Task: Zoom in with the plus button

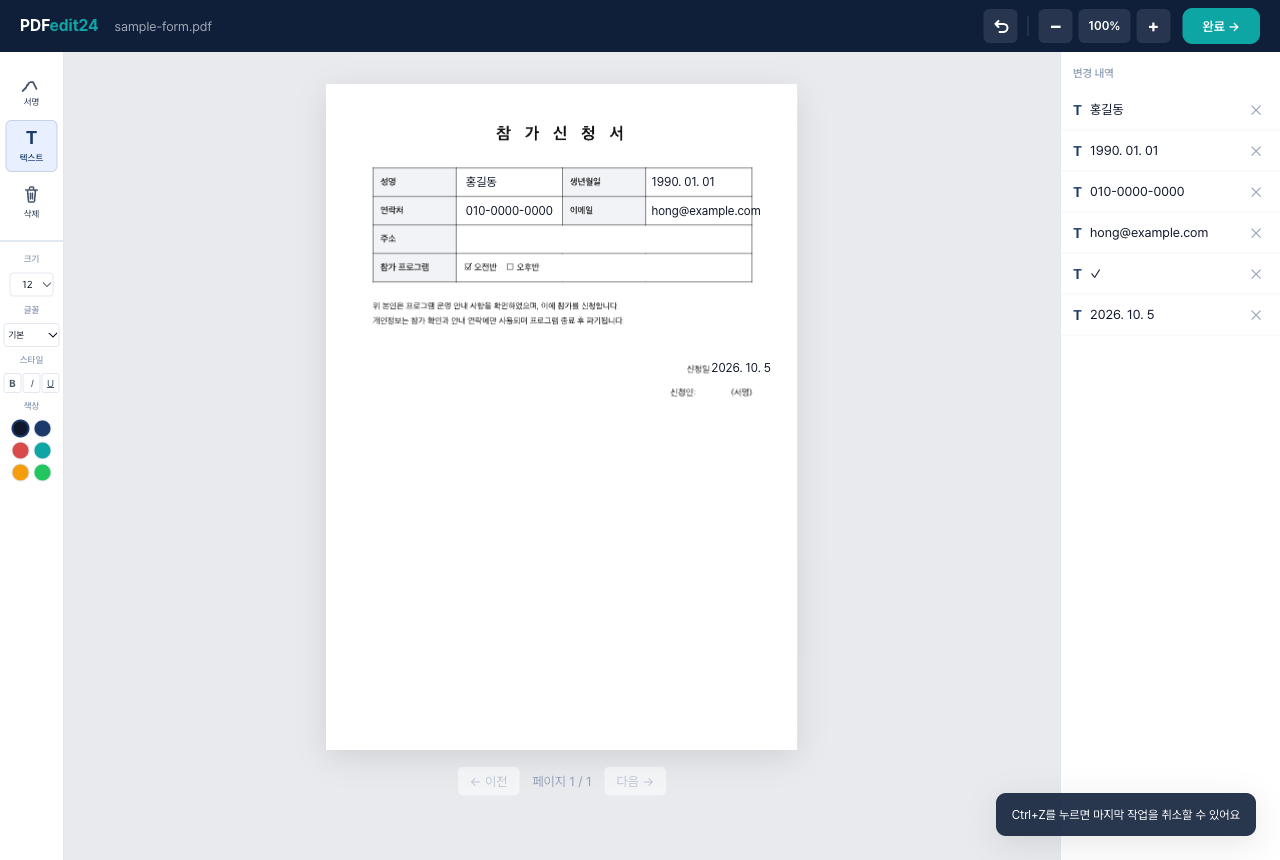Action: 1153,26
